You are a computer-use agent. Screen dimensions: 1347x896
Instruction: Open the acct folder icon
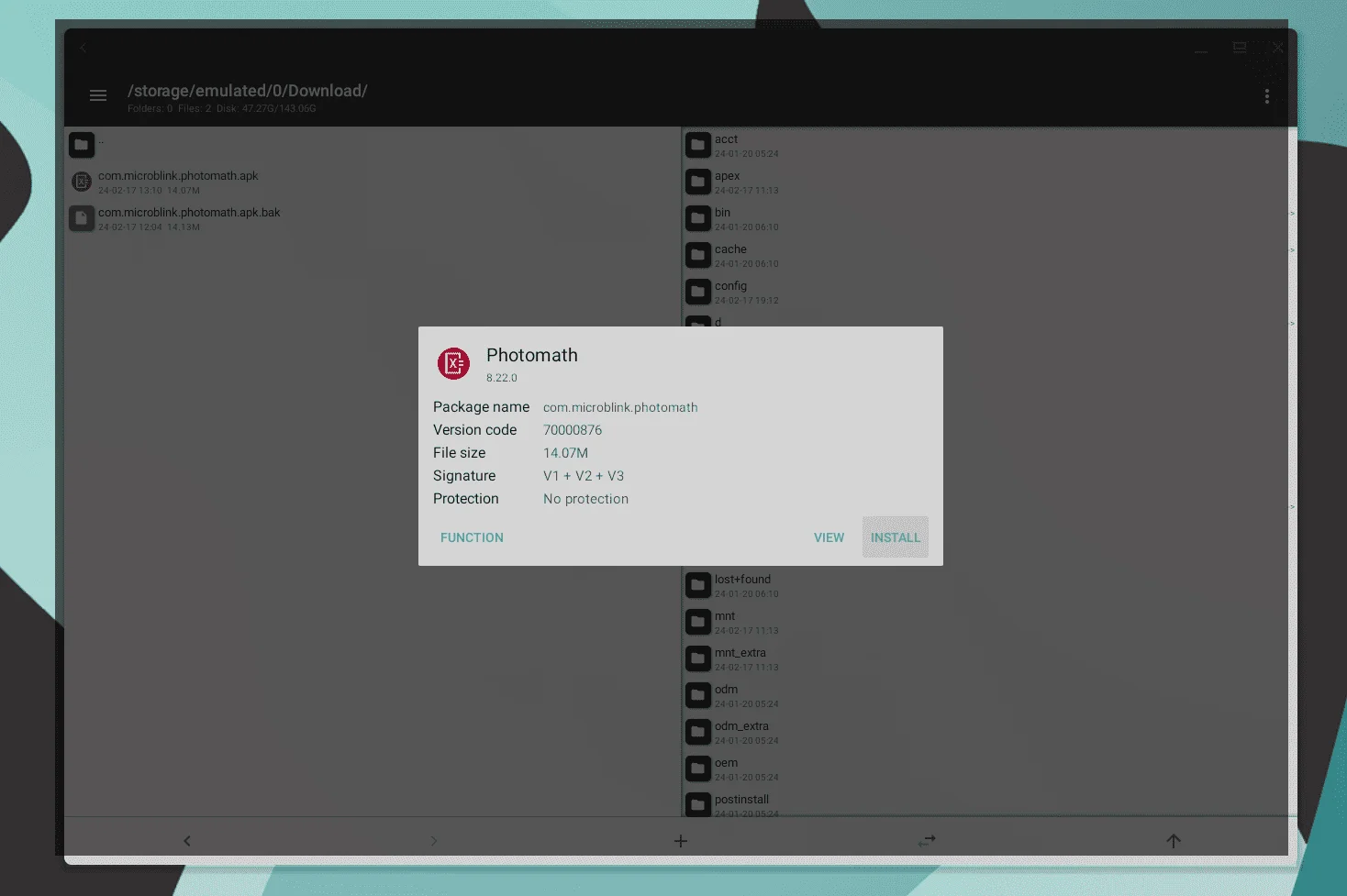(x=698, y=145)
